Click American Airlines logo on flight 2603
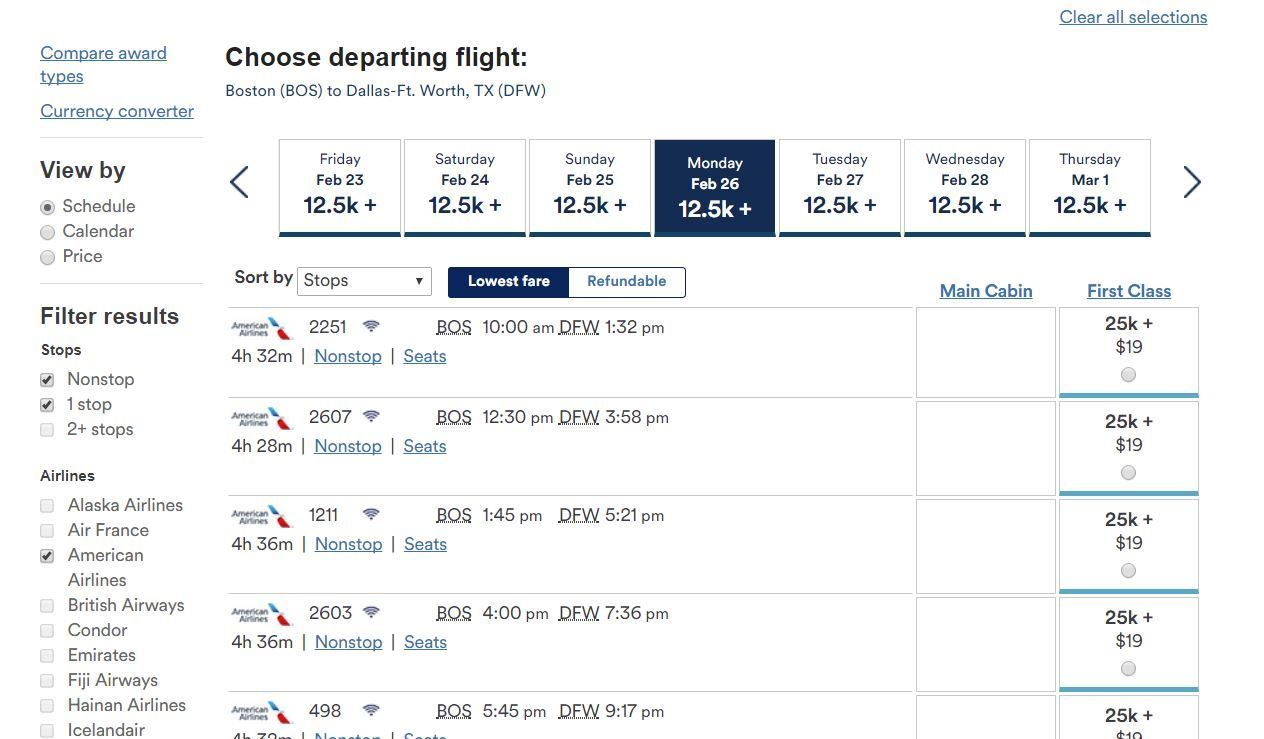Screen dimensions: 1264x739 pyautogui.click(x=261, y=613)
